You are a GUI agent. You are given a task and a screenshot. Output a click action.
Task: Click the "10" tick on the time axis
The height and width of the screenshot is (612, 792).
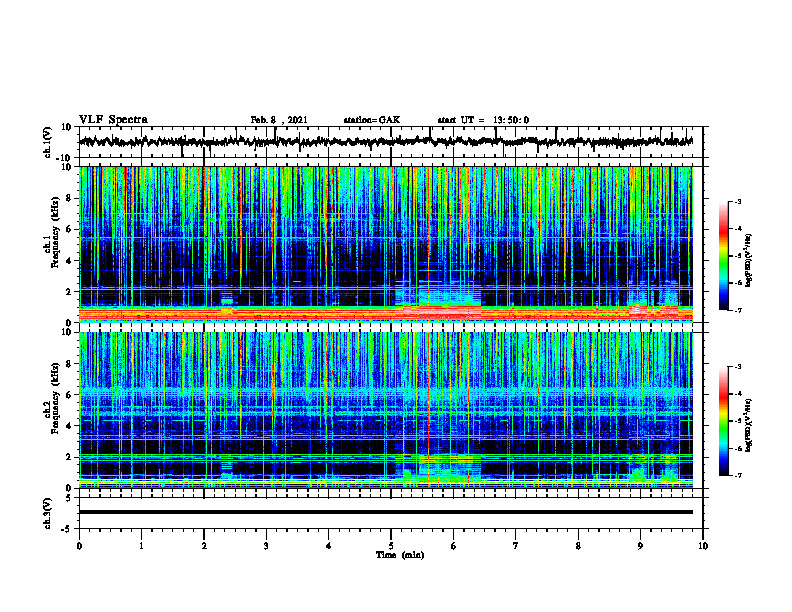click(703, 546)
